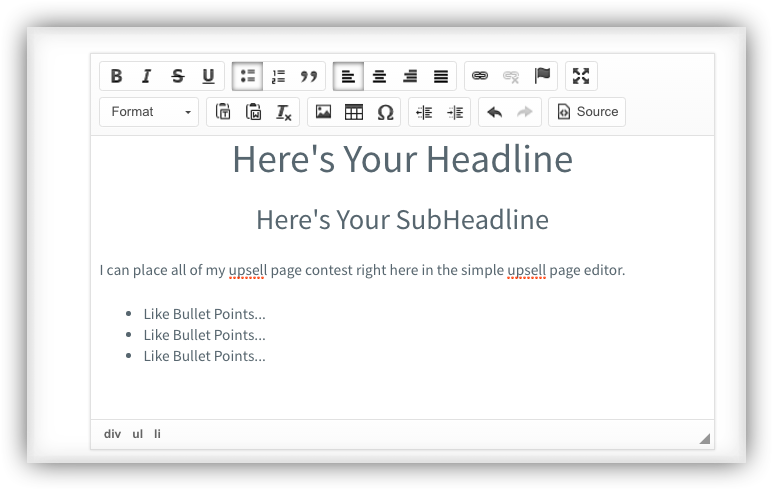773x490 pixels.
Task: Toggle italic formatting
Action: coord(146,76)
